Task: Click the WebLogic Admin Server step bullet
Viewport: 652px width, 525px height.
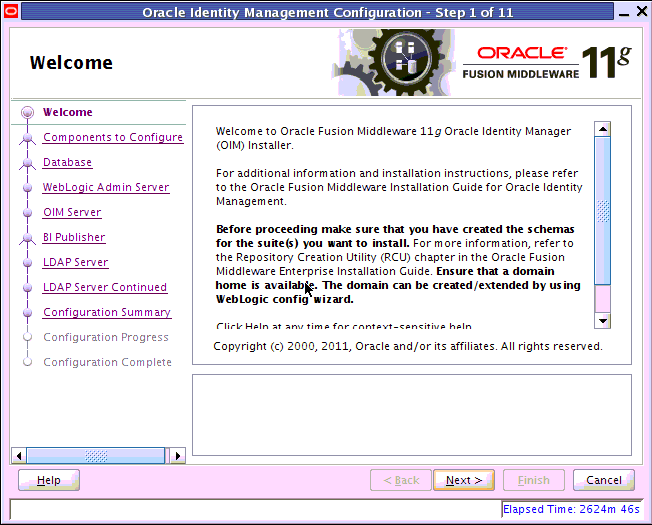Action: pos(27,187)
